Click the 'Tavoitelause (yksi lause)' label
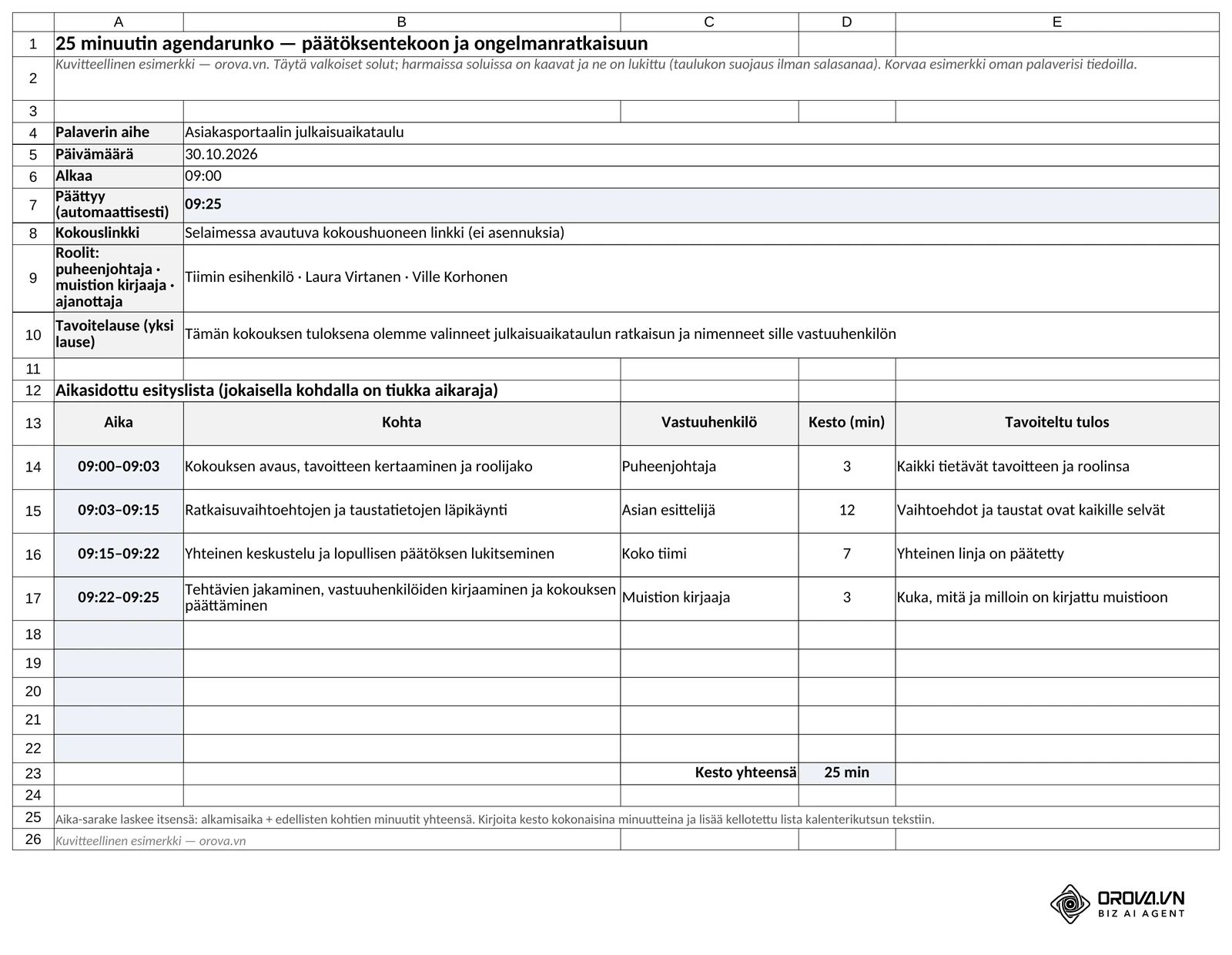The height and width of the screenshot is (955, 1232). point(119,334)
